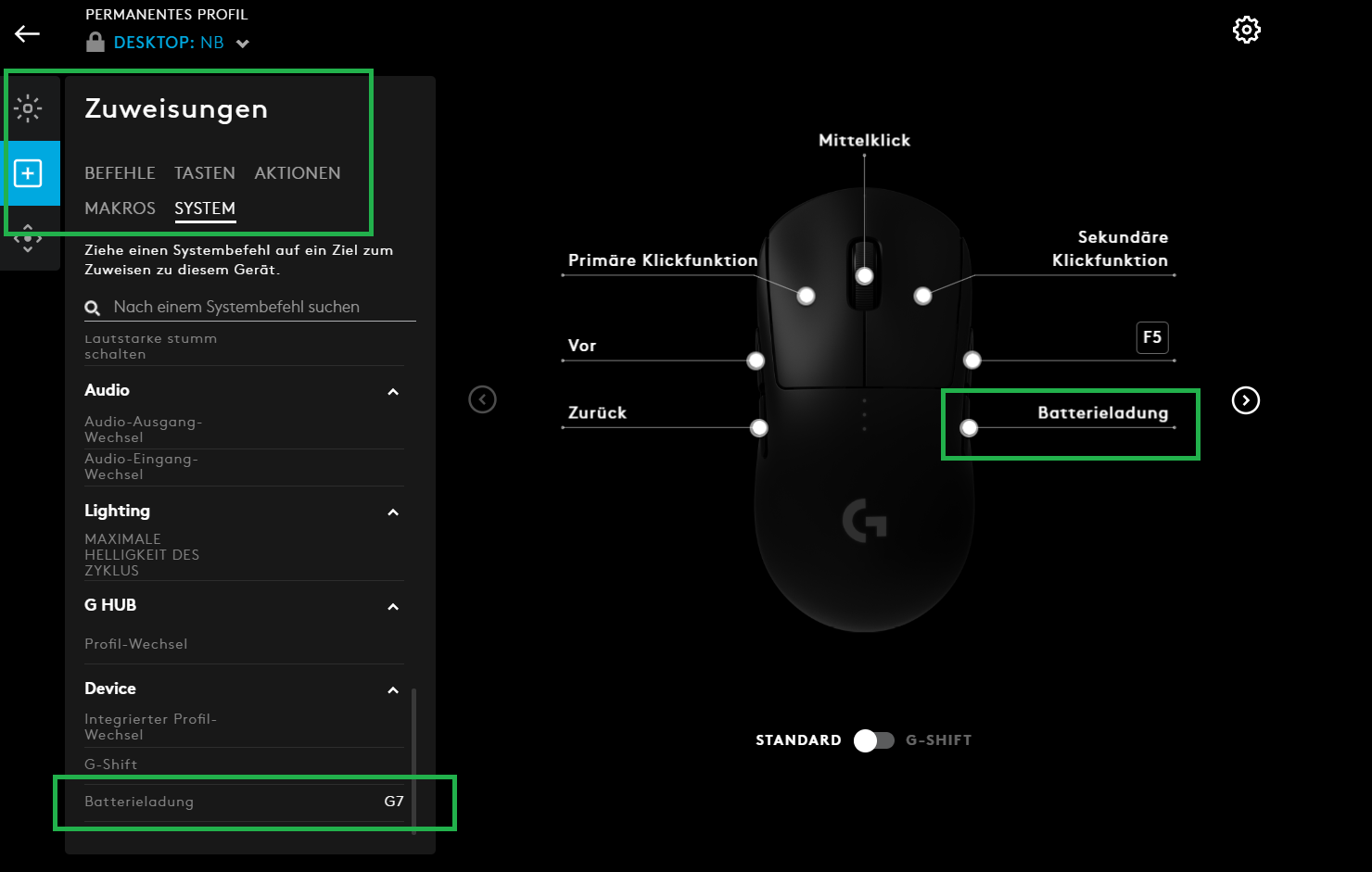Image resolution: width=1372 pixels, height=872 pixels.
Task: Click the Primäre Klickfunktion label
Action: click(x=663, y=260)
